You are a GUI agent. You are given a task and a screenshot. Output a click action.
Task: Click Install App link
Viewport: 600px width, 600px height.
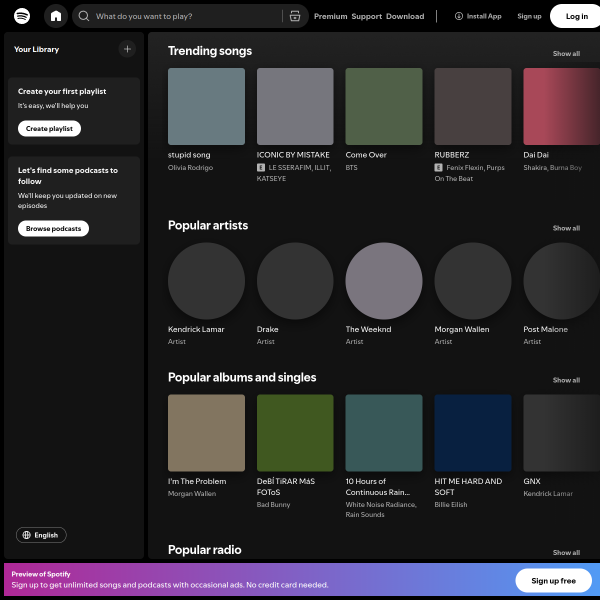478,16
